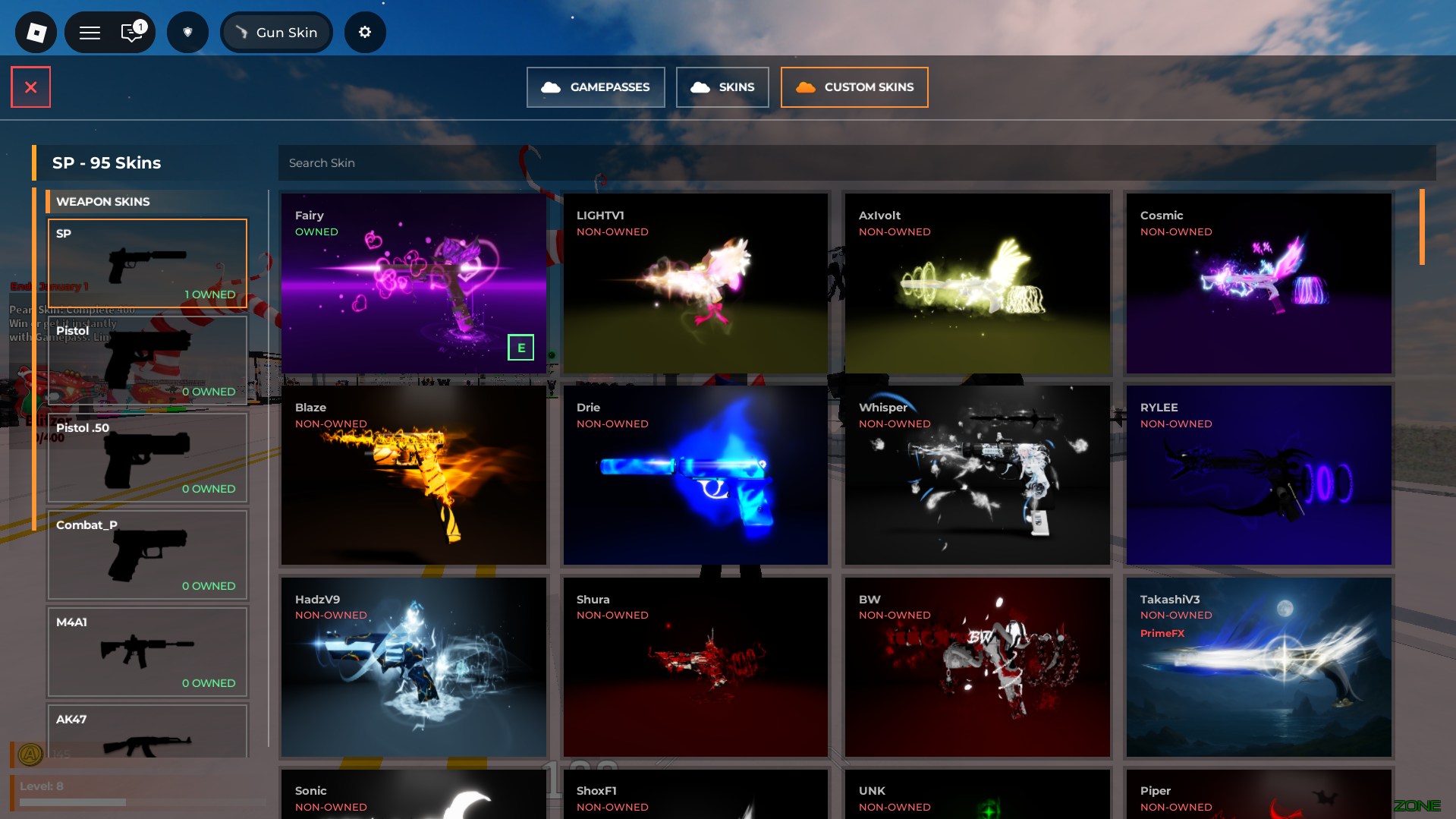Open the TakashiV3 skin card

click(x=1259, y=667)
